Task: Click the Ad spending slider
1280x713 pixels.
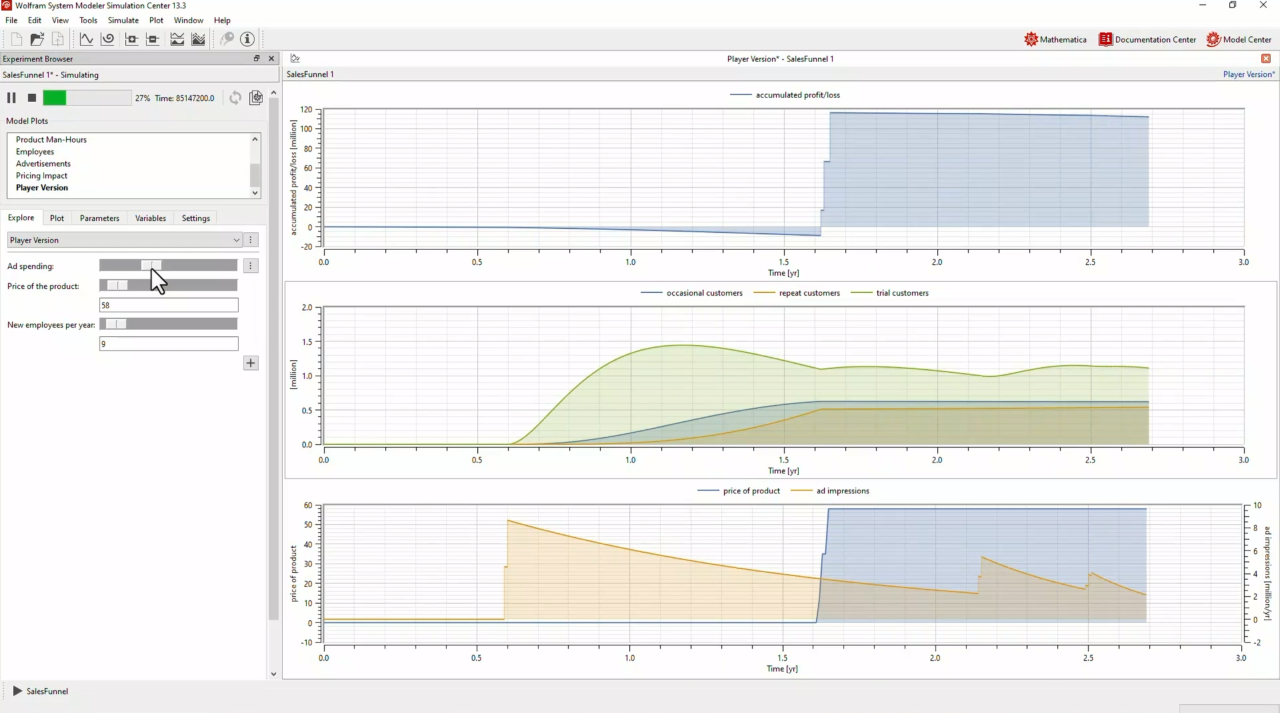Action: coord(168,266)
